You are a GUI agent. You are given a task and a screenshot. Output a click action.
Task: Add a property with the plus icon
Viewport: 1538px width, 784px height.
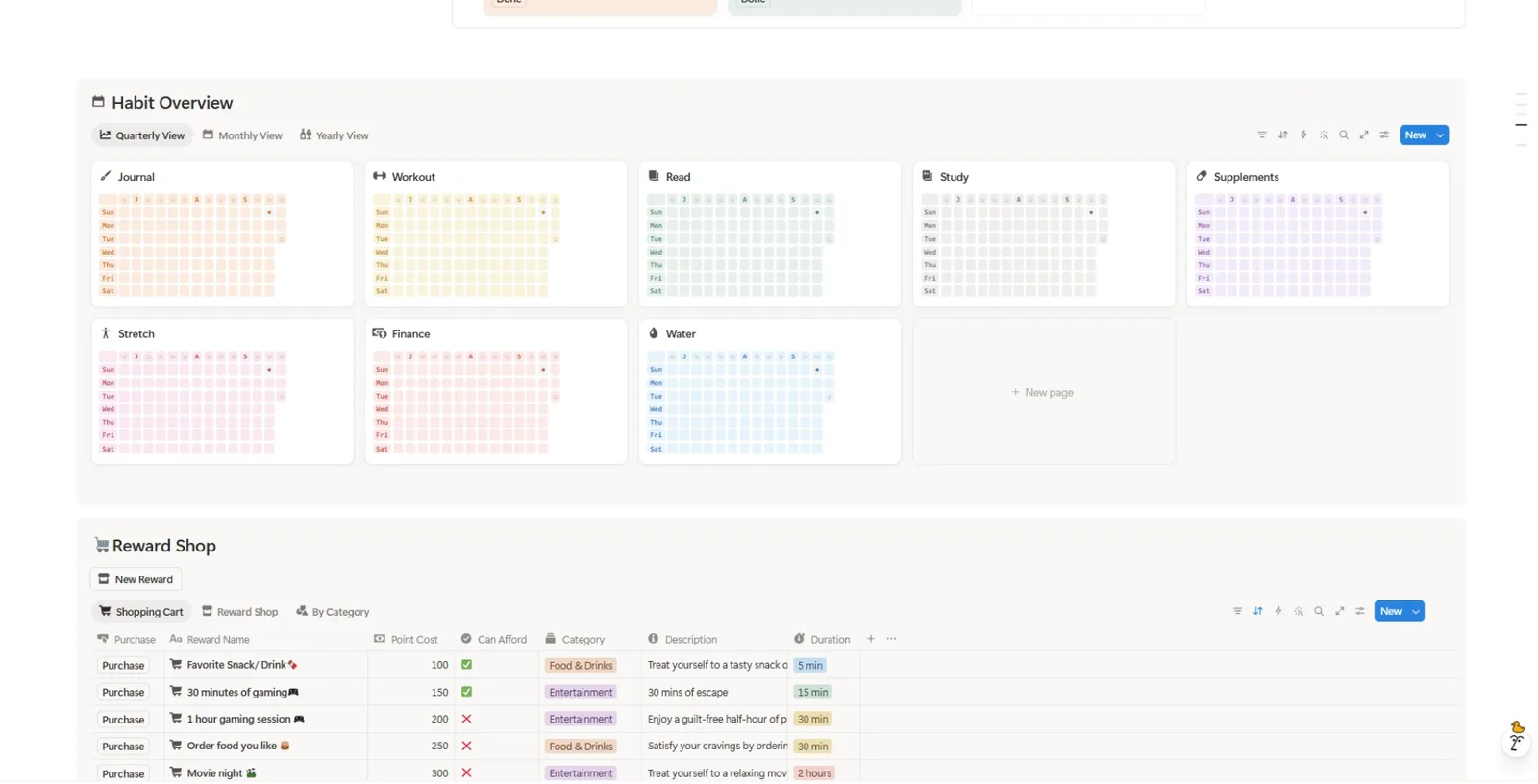pos(871,639)
